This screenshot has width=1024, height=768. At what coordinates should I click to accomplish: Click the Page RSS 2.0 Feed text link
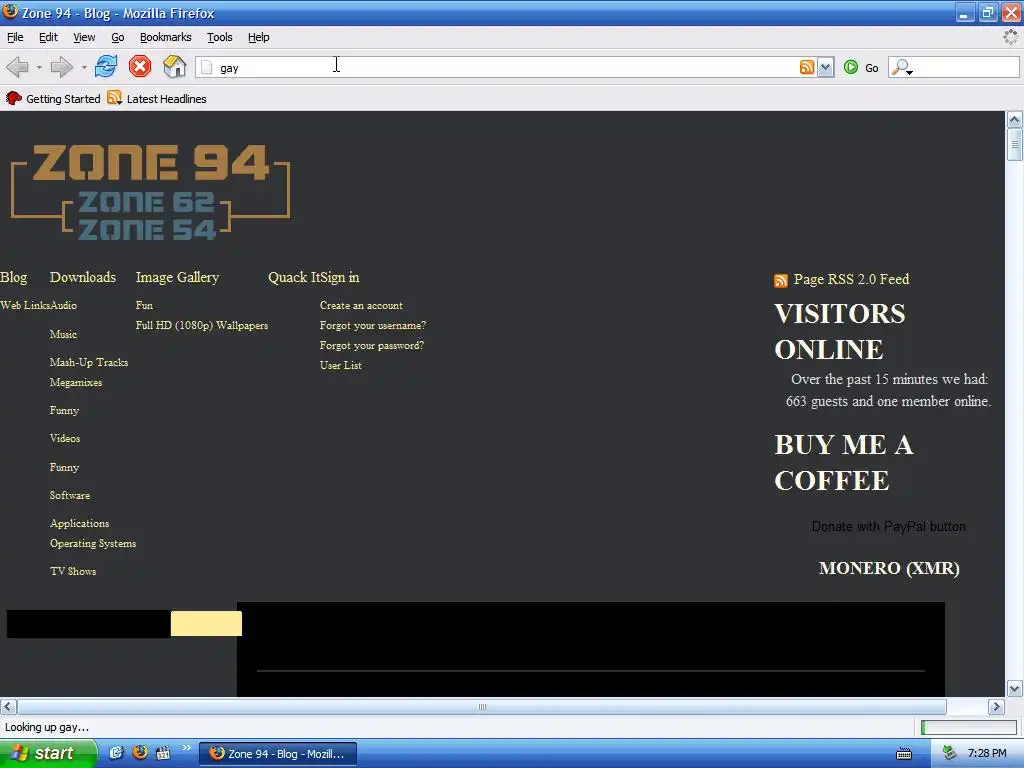click(851, 280)
